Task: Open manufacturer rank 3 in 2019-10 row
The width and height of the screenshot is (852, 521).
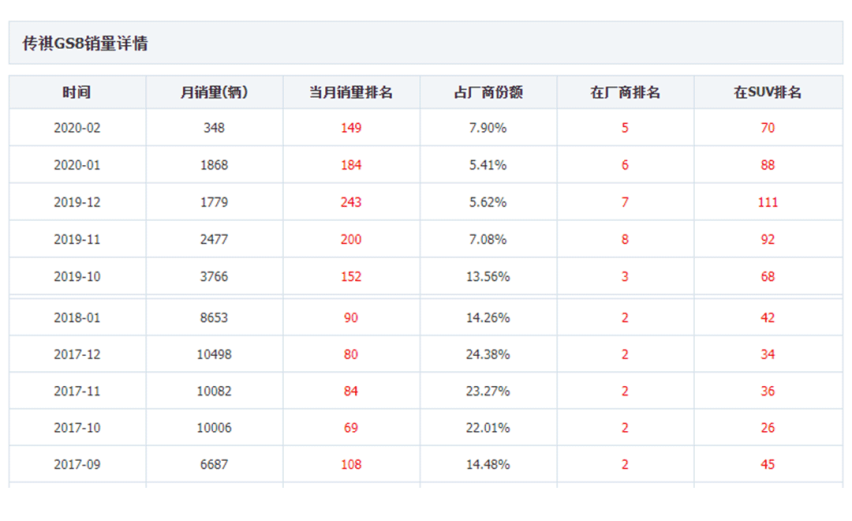Action: (625, 277)
